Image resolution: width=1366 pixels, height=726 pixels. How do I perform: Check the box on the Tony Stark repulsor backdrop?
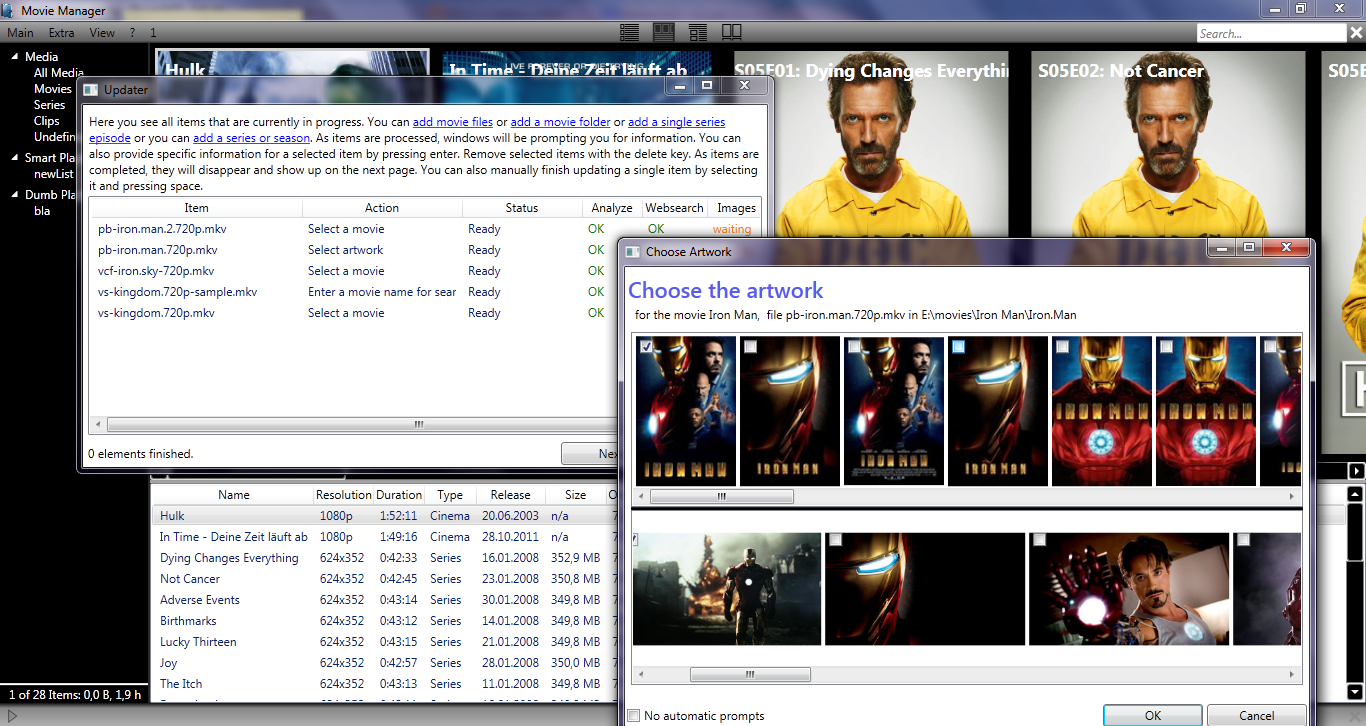[1039, 540]
